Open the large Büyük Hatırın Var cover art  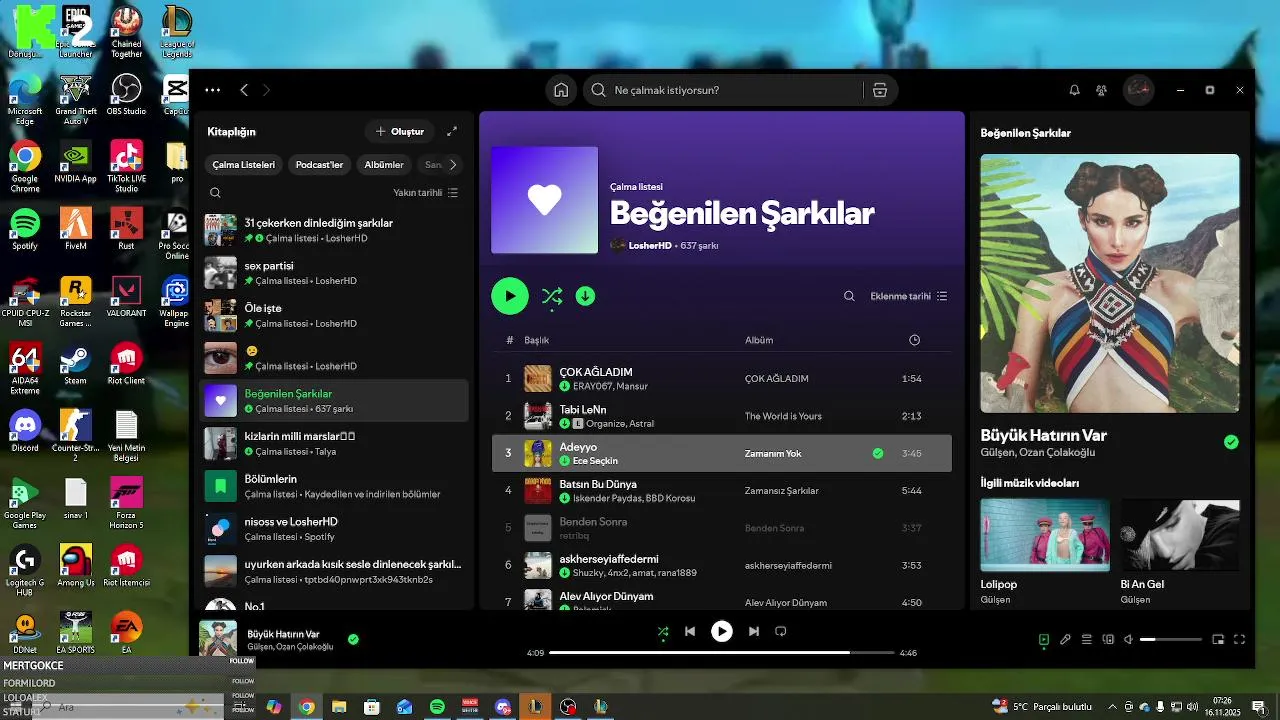tap(1110, 283)
